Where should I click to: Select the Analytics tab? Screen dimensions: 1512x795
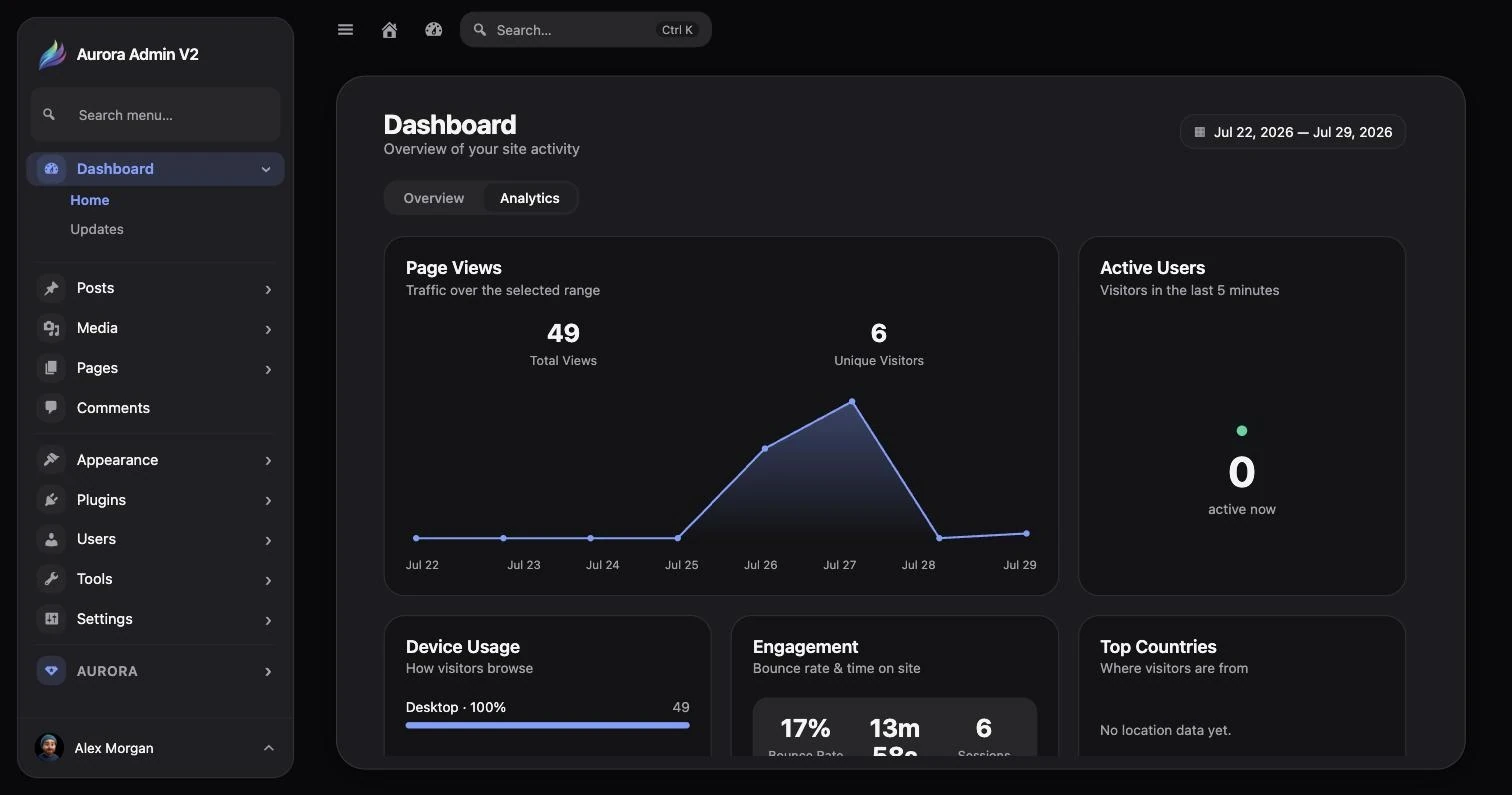tap(530, 198)
